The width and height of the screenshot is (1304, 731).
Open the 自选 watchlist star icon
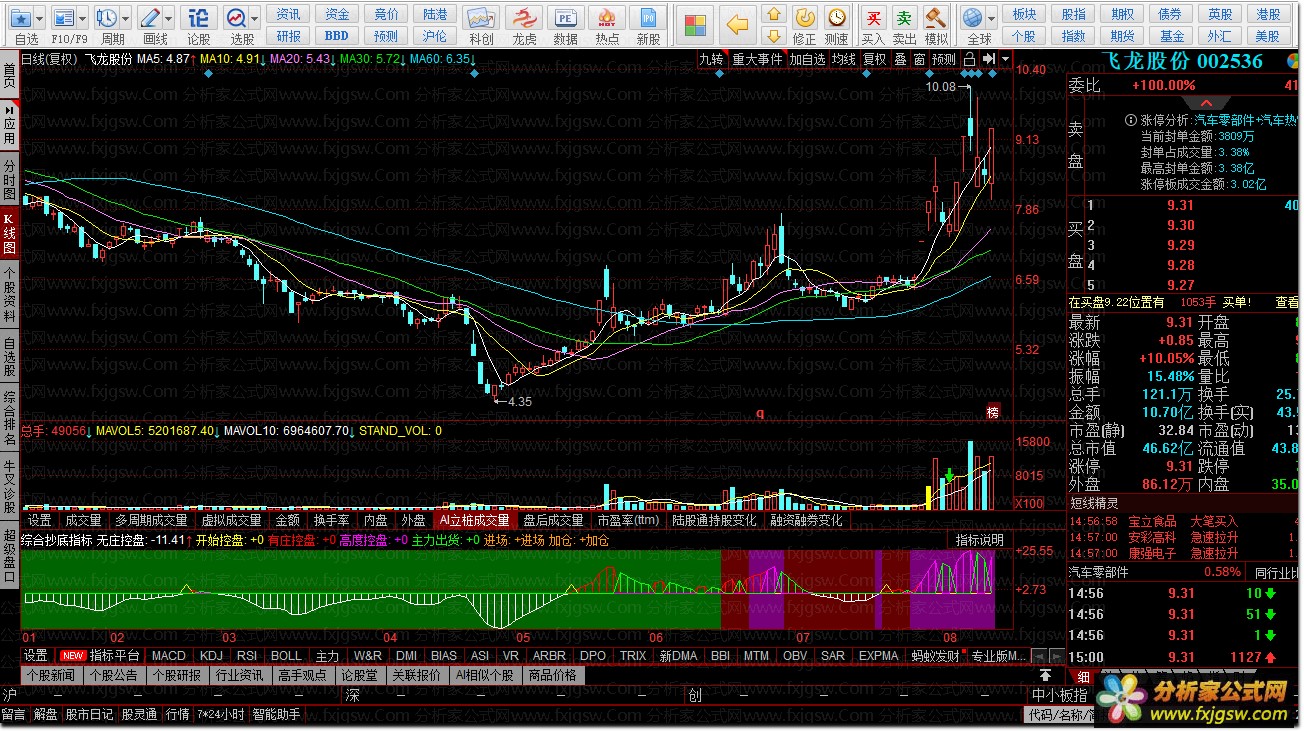point(21,18)
